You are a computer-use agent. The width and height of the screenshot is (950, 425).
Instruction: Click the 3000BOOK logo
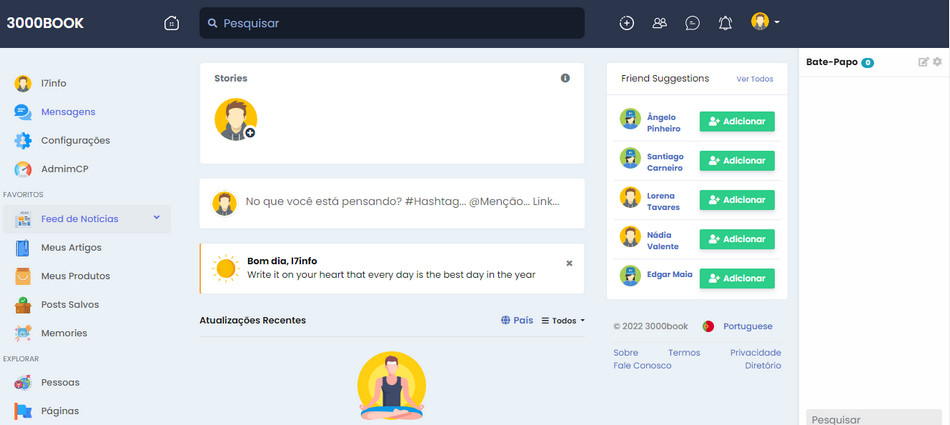[x=45, y=23]
